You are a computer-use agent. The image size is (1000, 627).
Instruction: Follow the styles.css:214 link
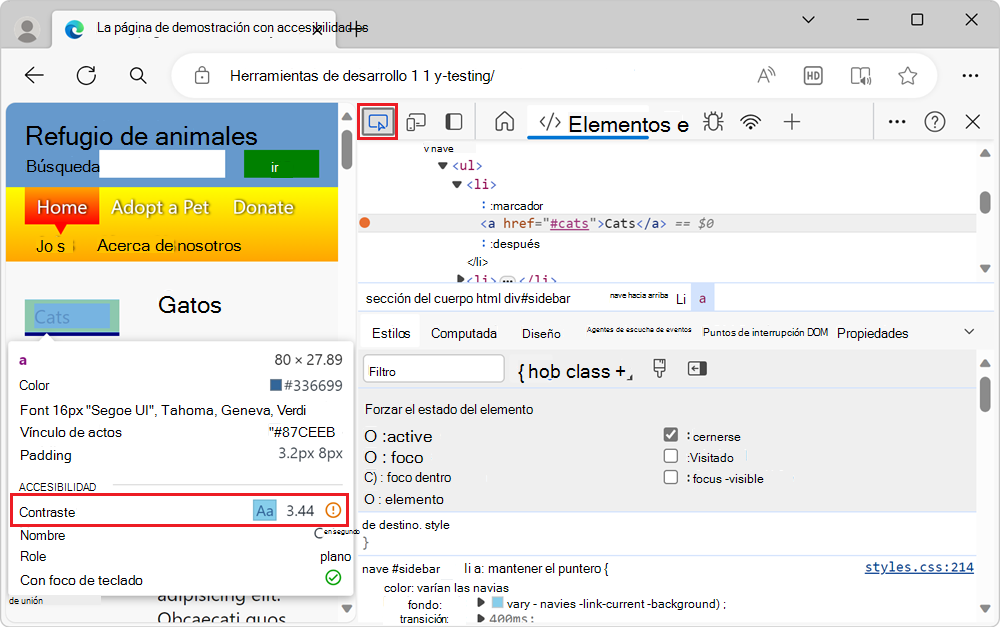tap(918, 567)
